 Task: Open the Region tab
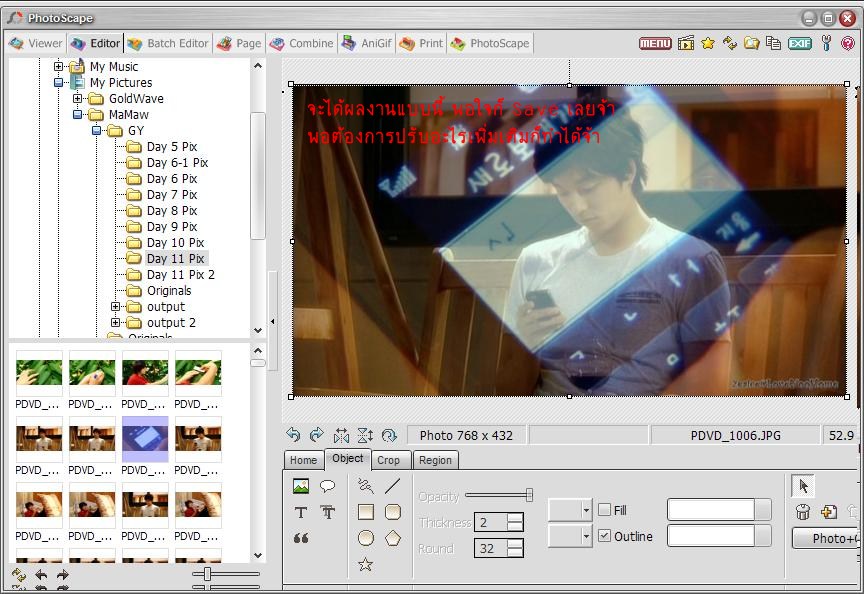[x=435, y=460]
